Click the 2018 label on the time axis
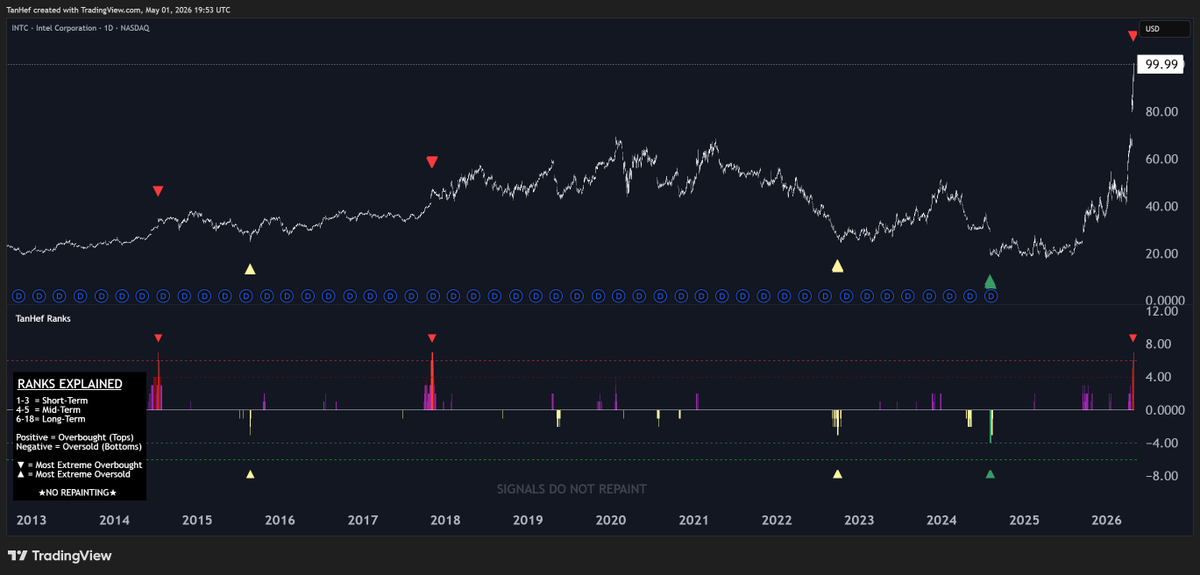 coord(446,520)
